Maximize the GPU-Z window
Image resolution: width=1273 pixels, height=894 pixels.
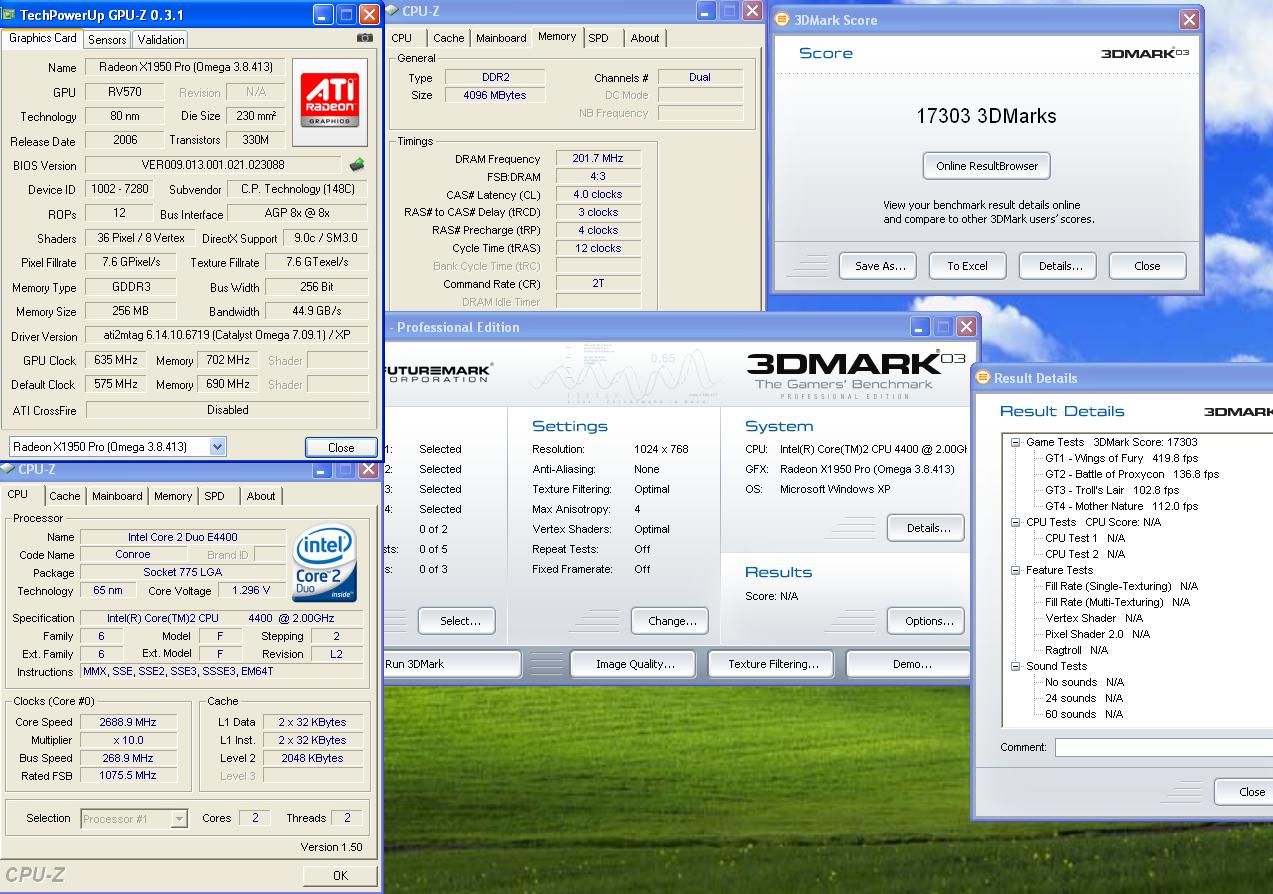point(345,14)
